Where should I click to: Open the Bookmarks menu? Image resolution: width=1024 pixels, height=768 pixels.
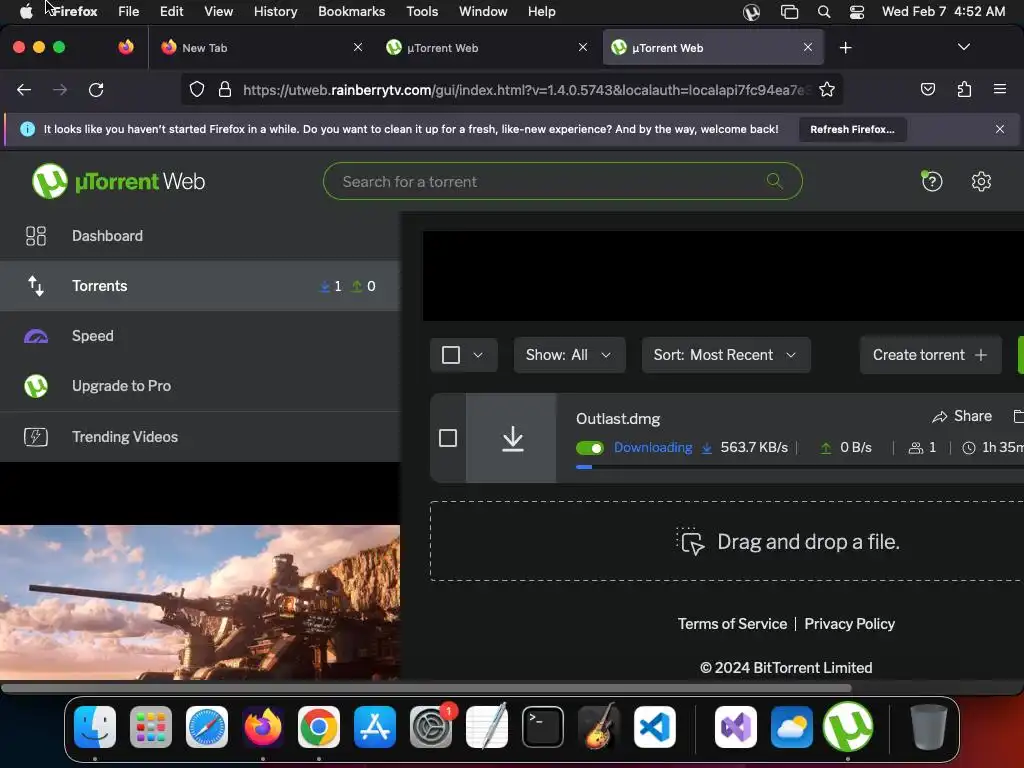(351, 11)
